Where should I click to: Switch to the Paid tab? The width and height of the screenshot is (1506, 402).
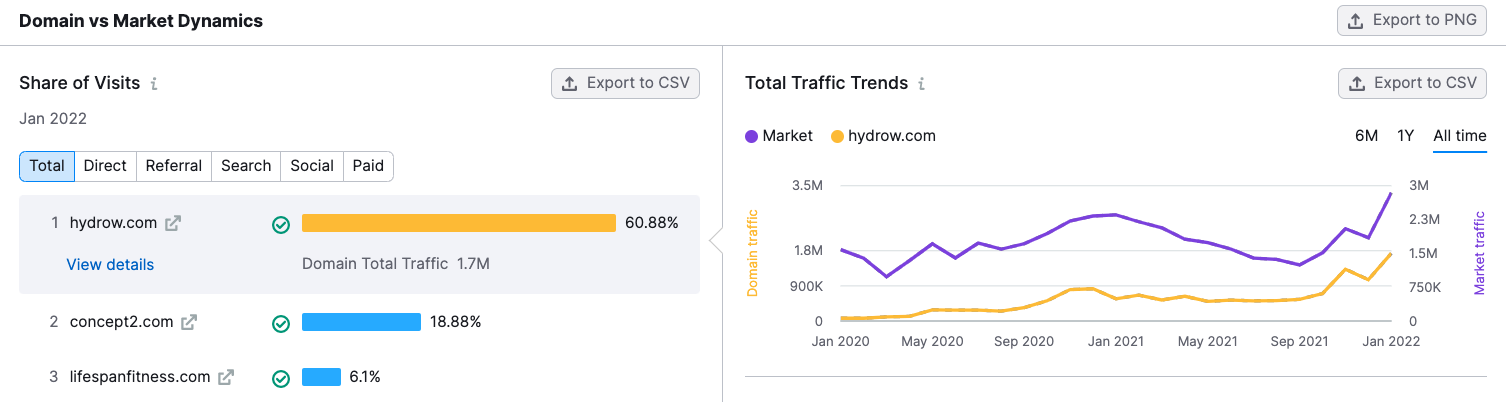point(368,166)
